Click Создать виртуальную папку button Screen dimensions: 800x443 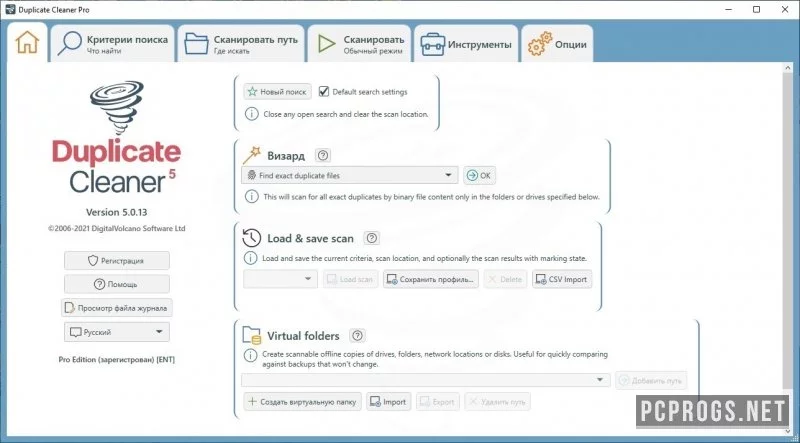pos(303,402)
